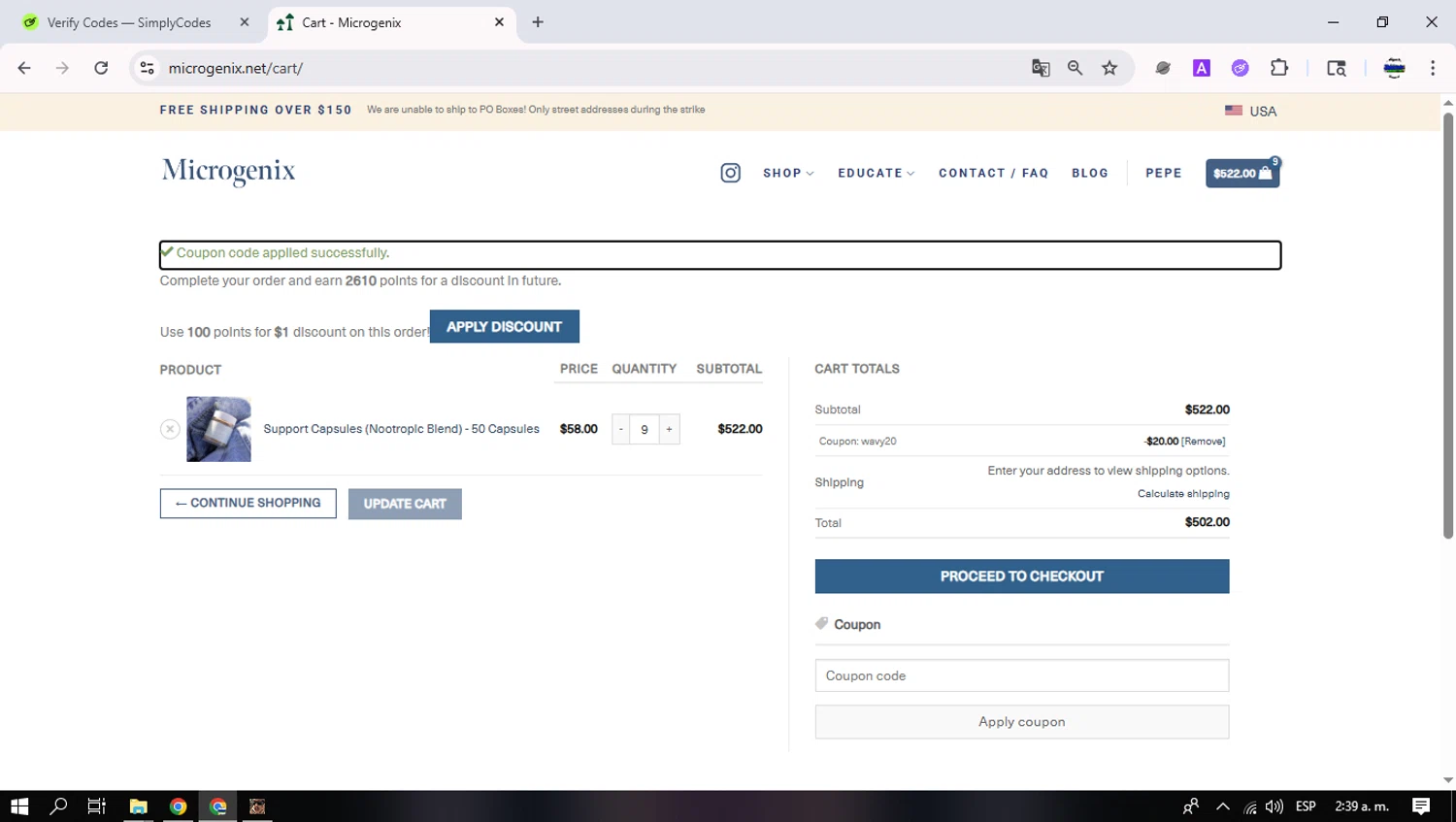The height and width of the screenshot is (822, 1456).
Task: Click UPDATE CART button
Action: (x=405, y=504)
